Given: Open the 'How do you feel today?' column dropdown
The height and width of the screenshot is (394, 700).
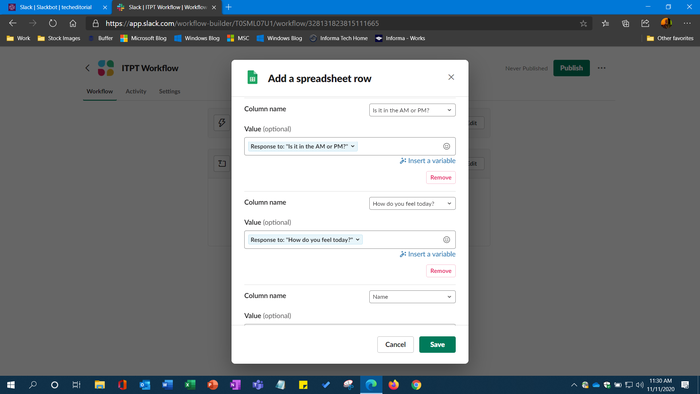Looking at the screenshot, I should coord(412,203).
